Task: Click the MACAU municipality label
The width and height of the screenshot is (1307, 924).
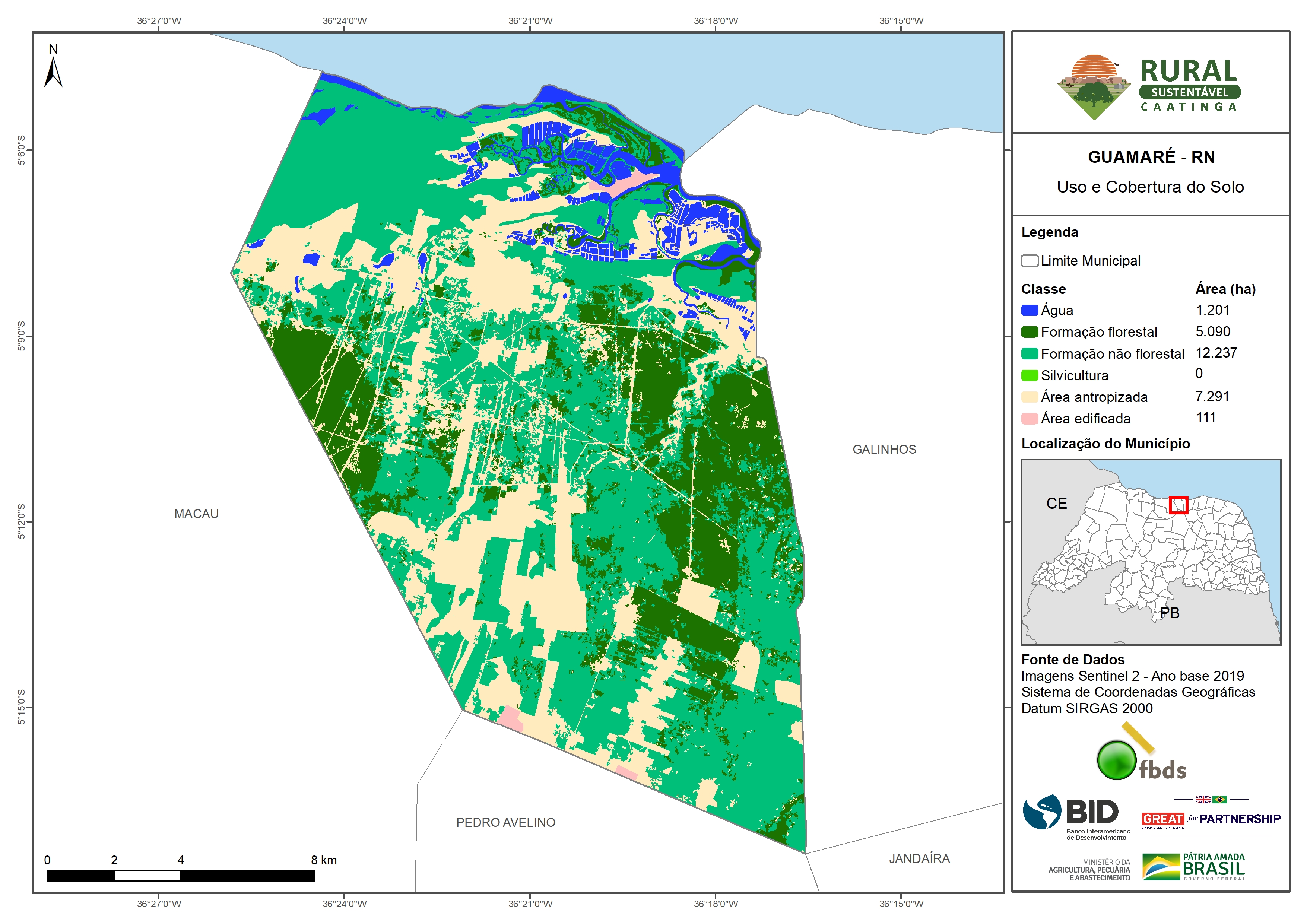Action: point(196,514)
